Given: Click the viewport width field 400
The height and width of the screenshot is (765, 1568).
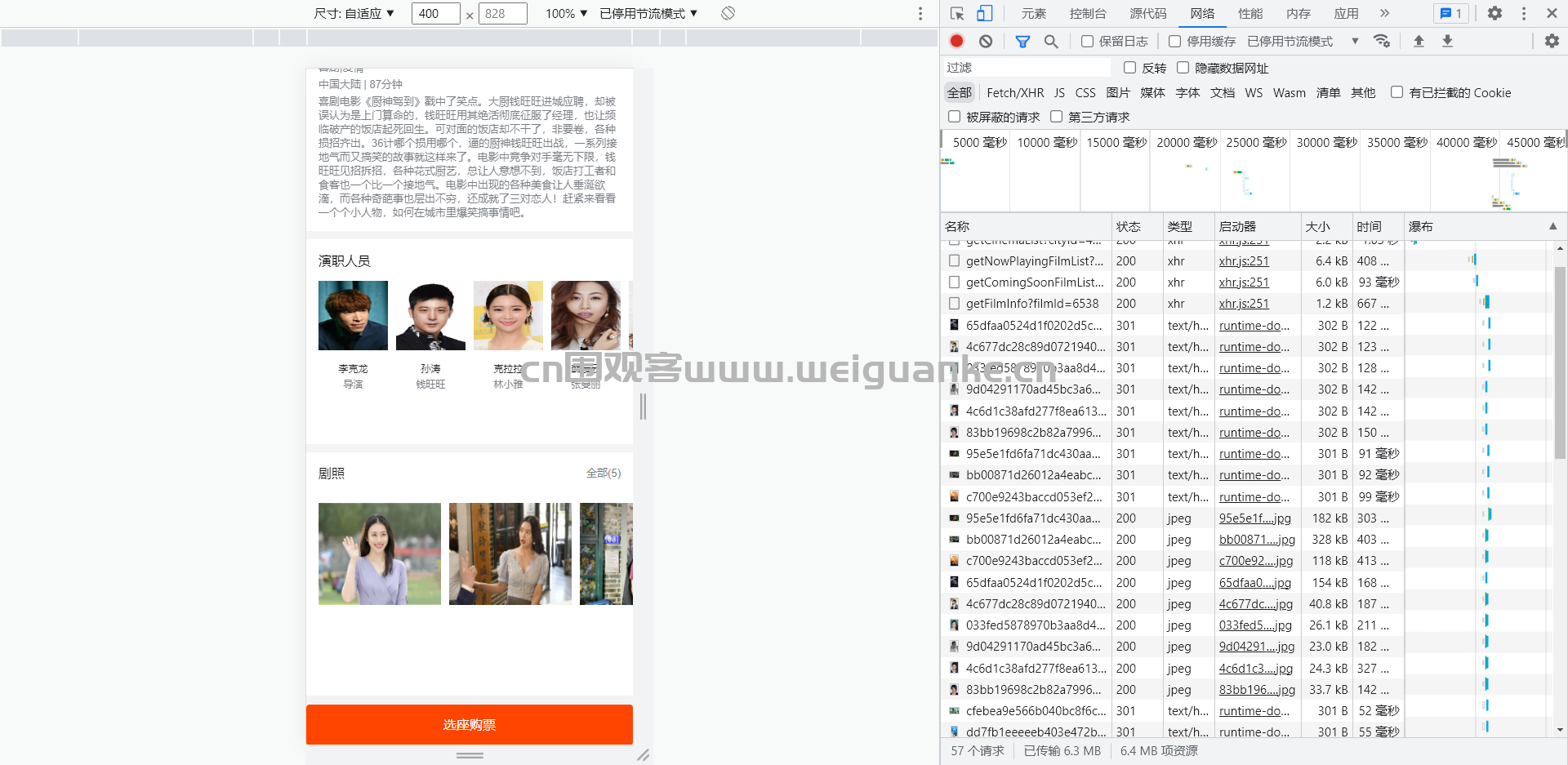Looking at the screenshot, I should pyautogui.click(x=435, y=13).
